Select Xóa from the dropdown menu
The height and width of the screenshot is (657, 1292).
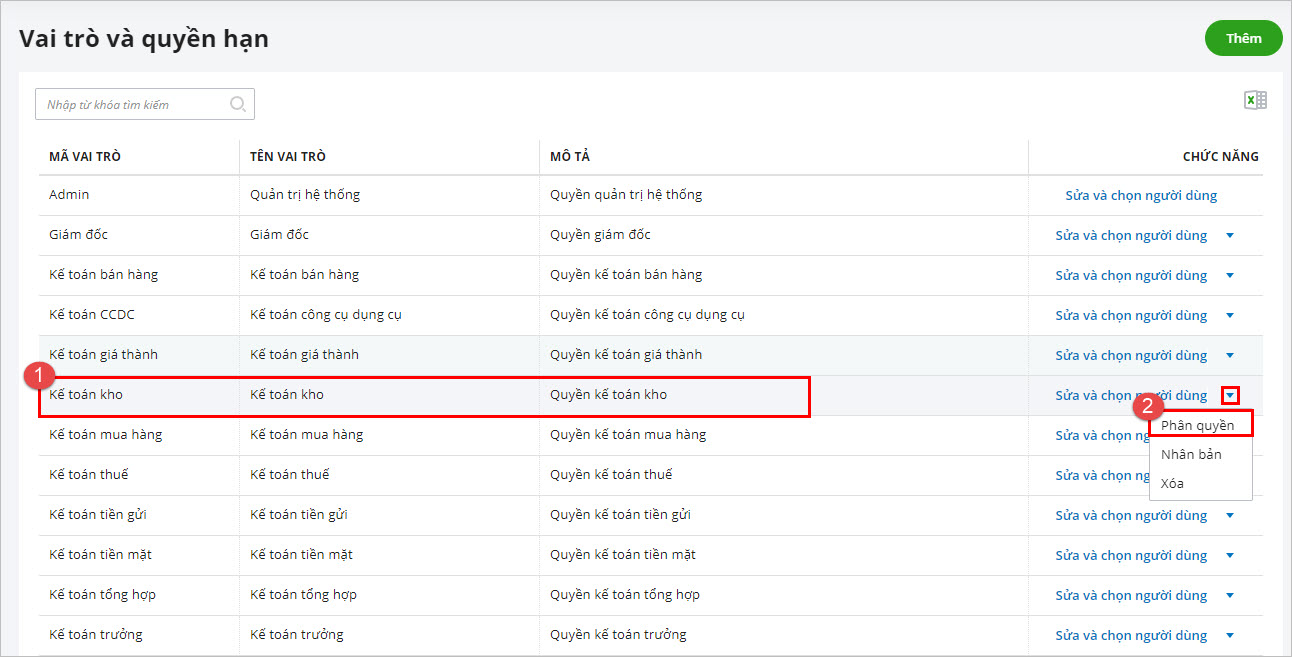click(1172, 483)
